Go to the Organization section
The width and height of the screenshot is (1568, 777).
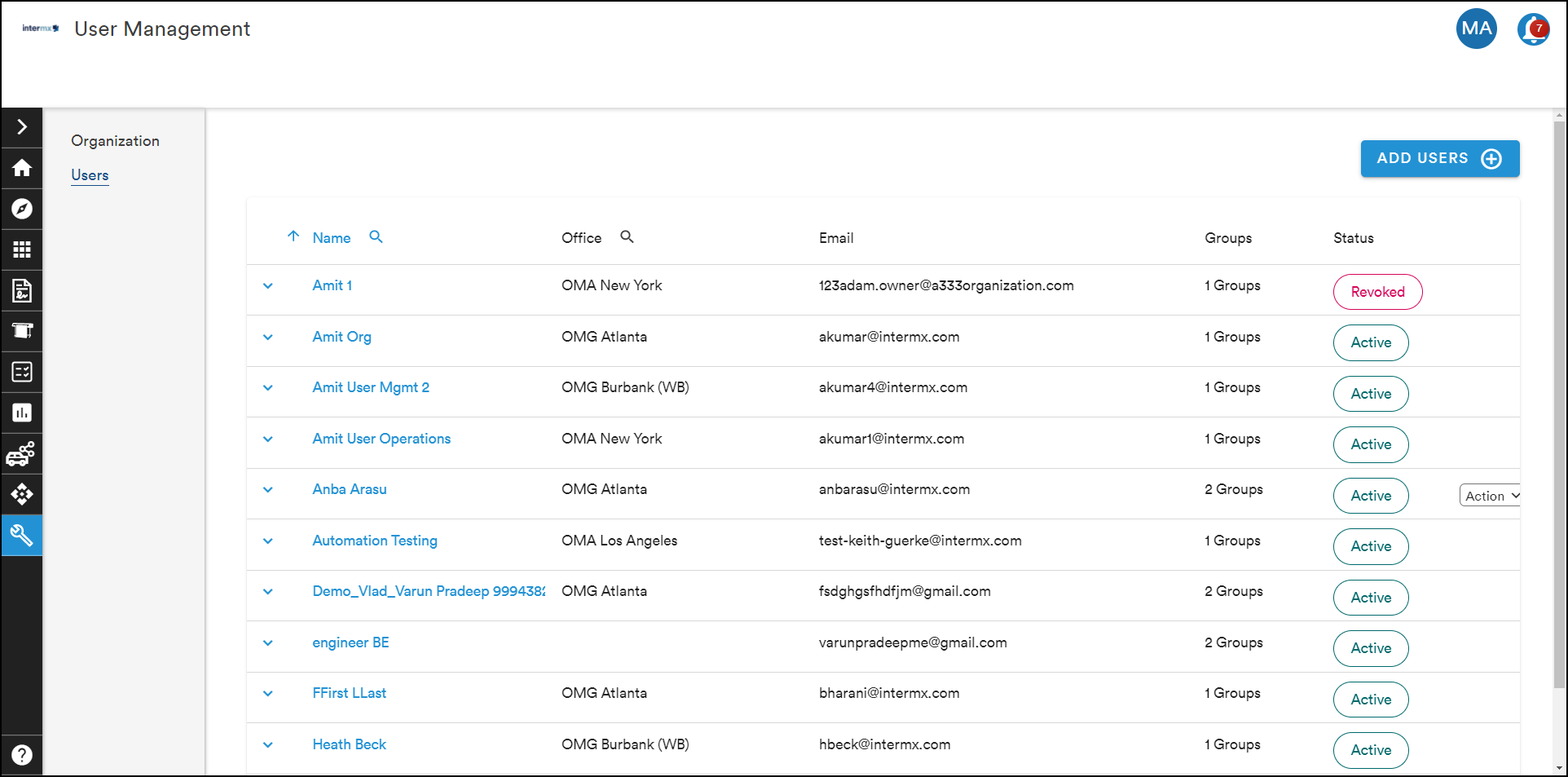point(115,141)
